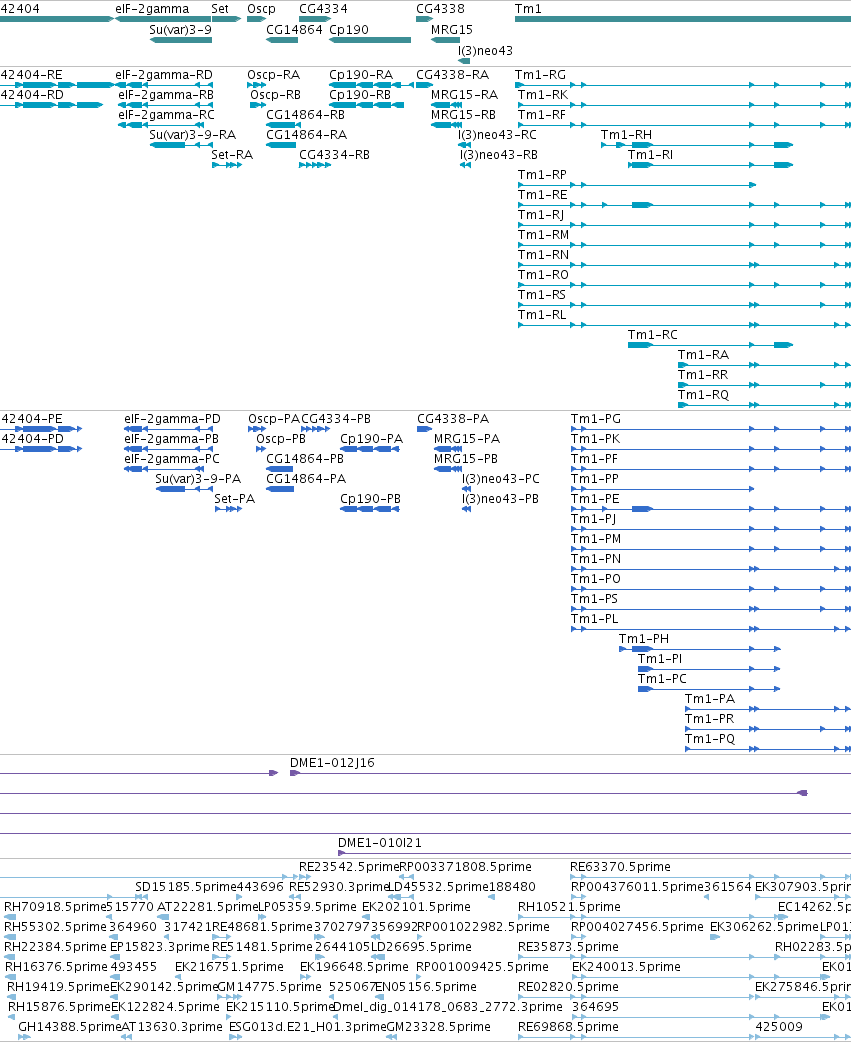The height and width of the screenshot is (1042, 851).
Task: Select the Oscp gene label
Action: pyautogui.click(x=261, y=9)
